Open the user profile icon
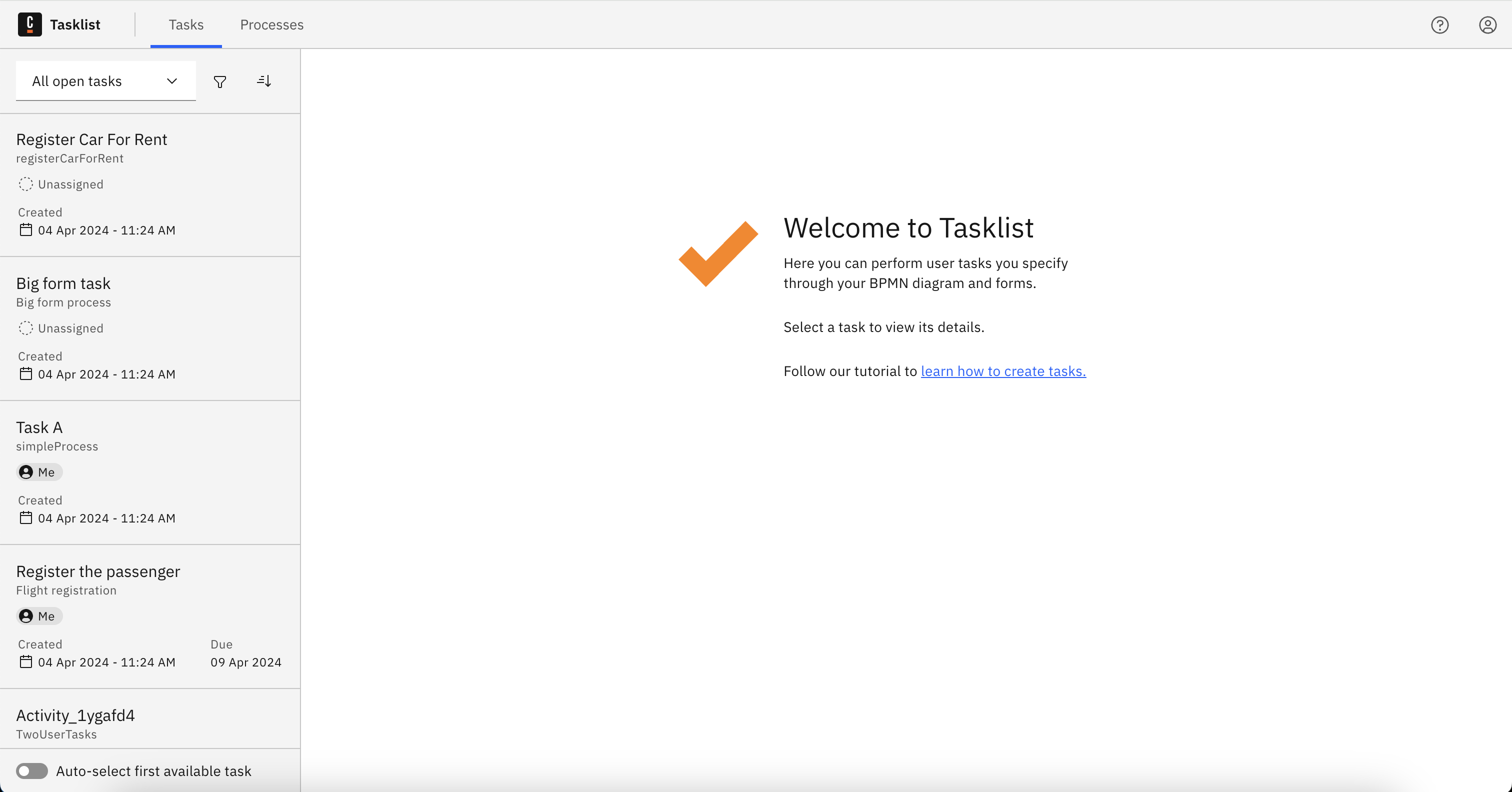This screenshot has width=1512, height=792. (1488, 24)
